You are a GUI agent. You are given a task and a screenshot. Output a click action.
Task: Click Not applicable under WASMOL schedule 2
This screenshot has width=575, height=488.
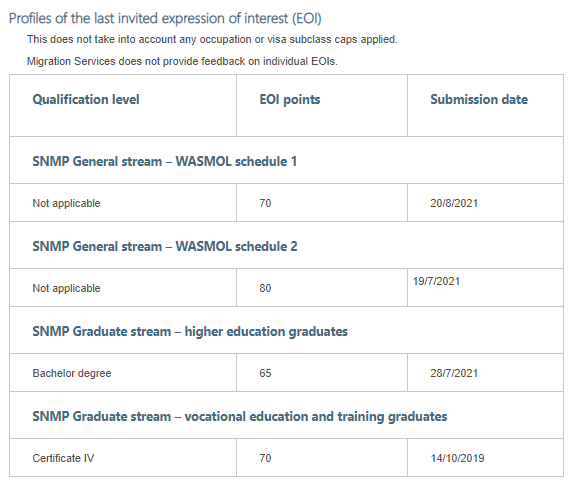point(66,288)
